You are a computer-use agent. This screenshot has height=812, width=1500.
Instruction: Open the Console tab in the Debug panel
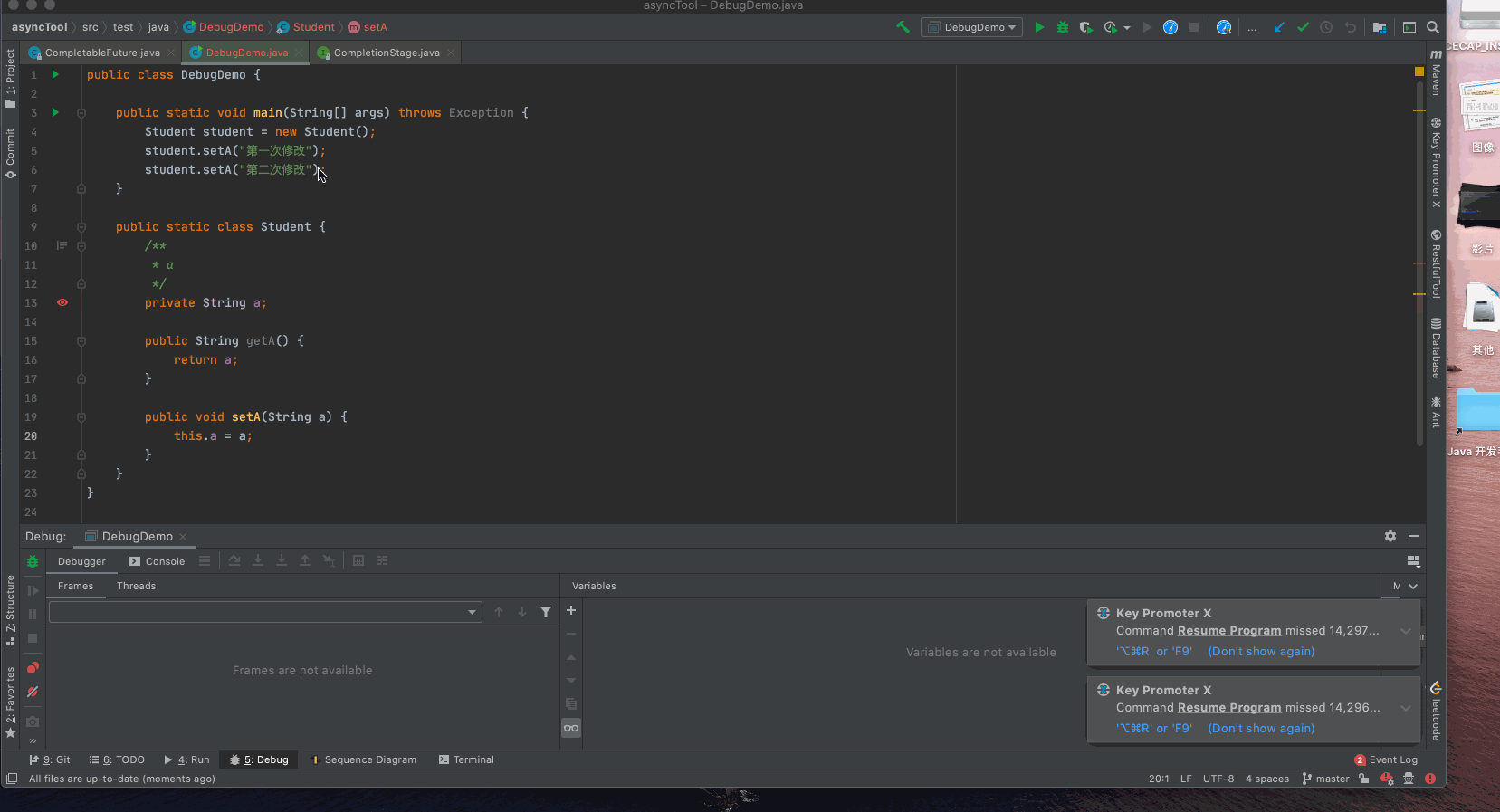click(x=157, y=561)
